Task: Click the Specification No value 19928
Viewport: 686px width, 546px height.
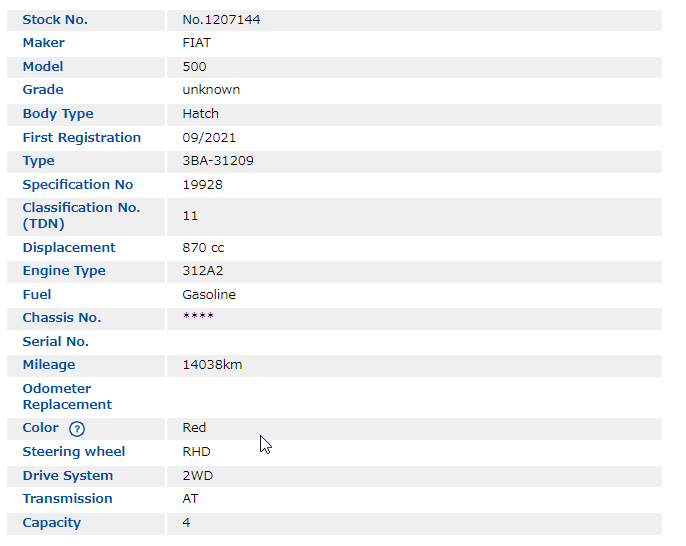Action: 202,185
